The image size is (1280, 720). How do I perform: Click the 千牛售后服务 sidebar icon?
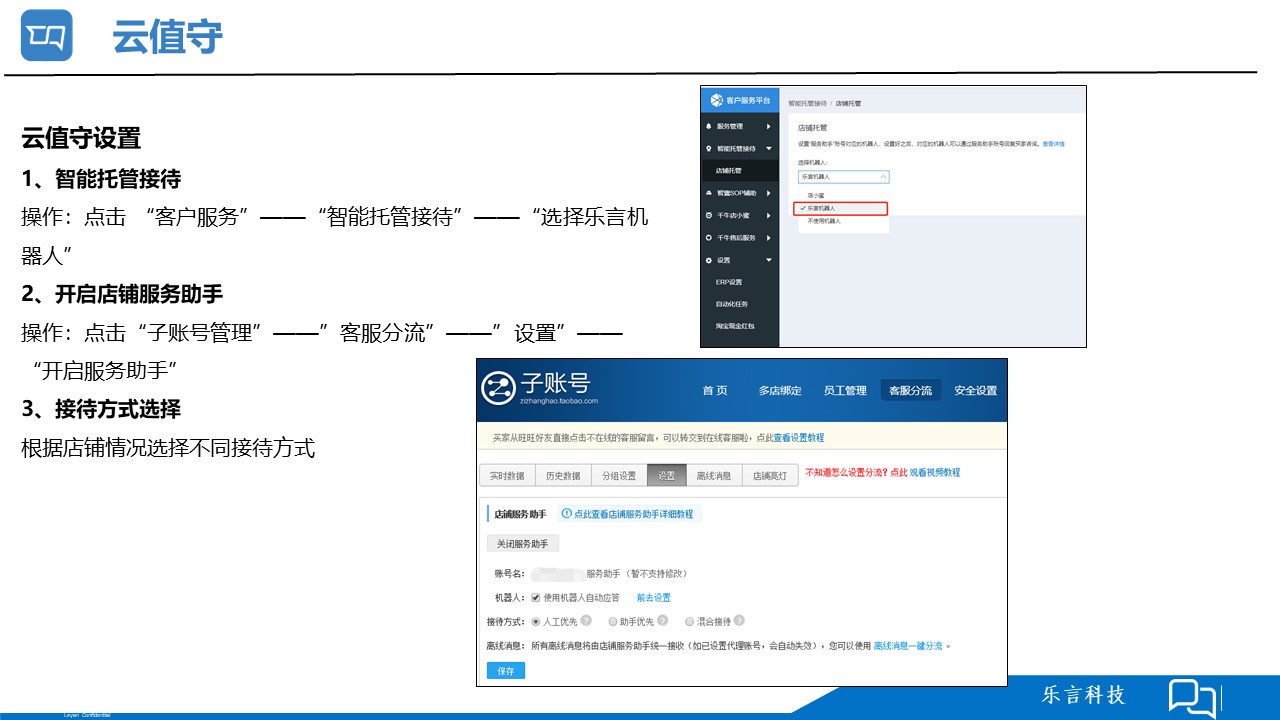pyautogui.click(x=708, y=238)
